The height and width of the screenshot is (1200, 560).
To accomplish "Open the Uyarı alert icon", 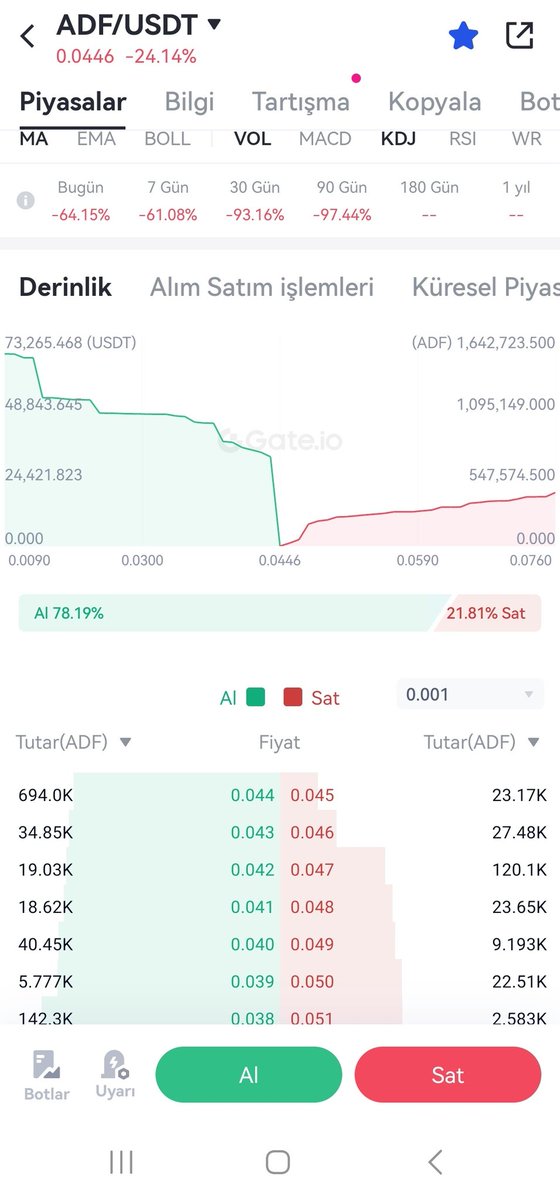I will point(115,1075).
